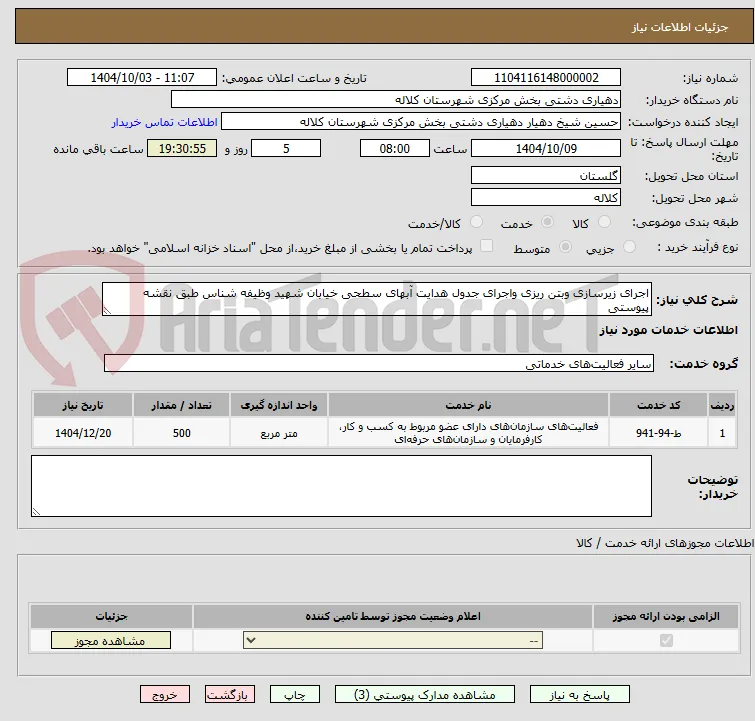Click the متر مربع unit cell

279,433
